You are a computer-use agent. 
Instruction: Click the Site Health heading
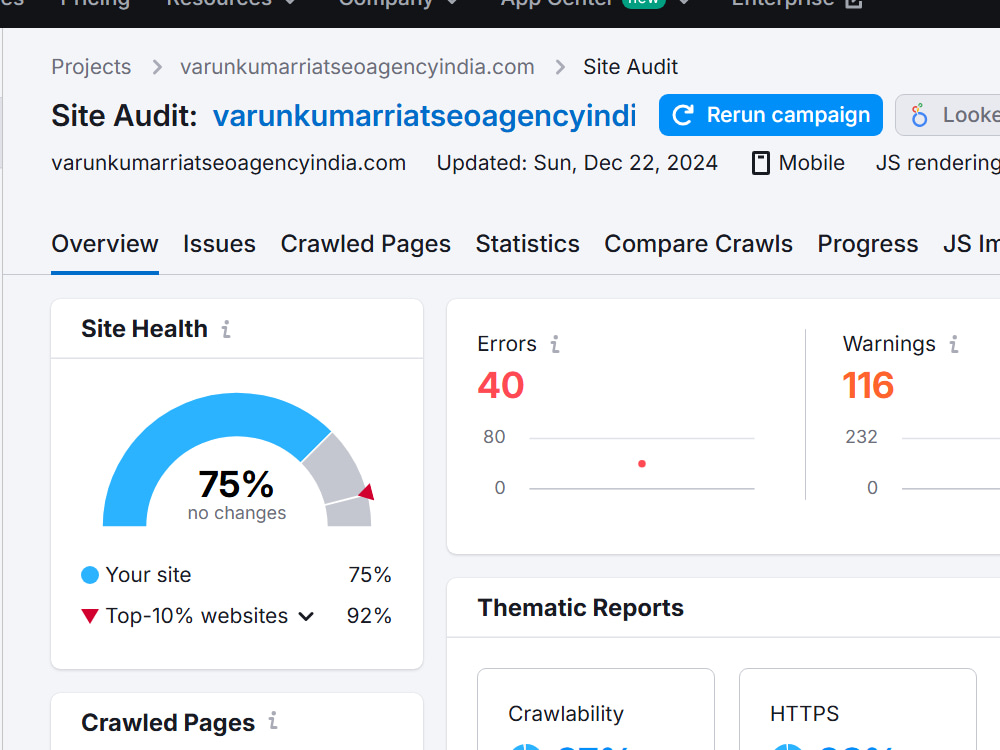click(144, 329)
